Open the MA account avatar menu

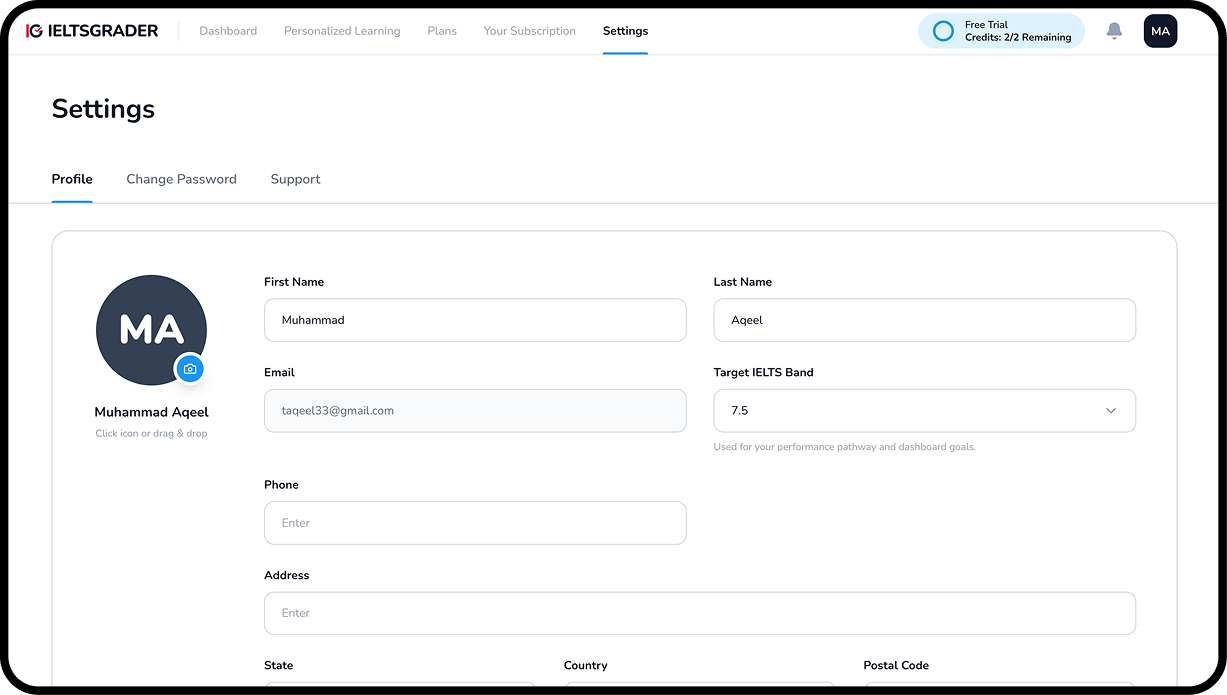[1160, 31]
